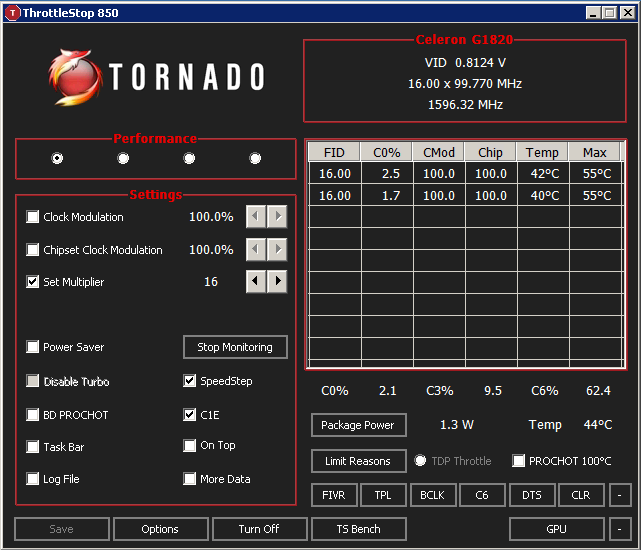The image size is (641, 550).
Task: Uncheck the C1E checkbox
Action: click(189, 415)
